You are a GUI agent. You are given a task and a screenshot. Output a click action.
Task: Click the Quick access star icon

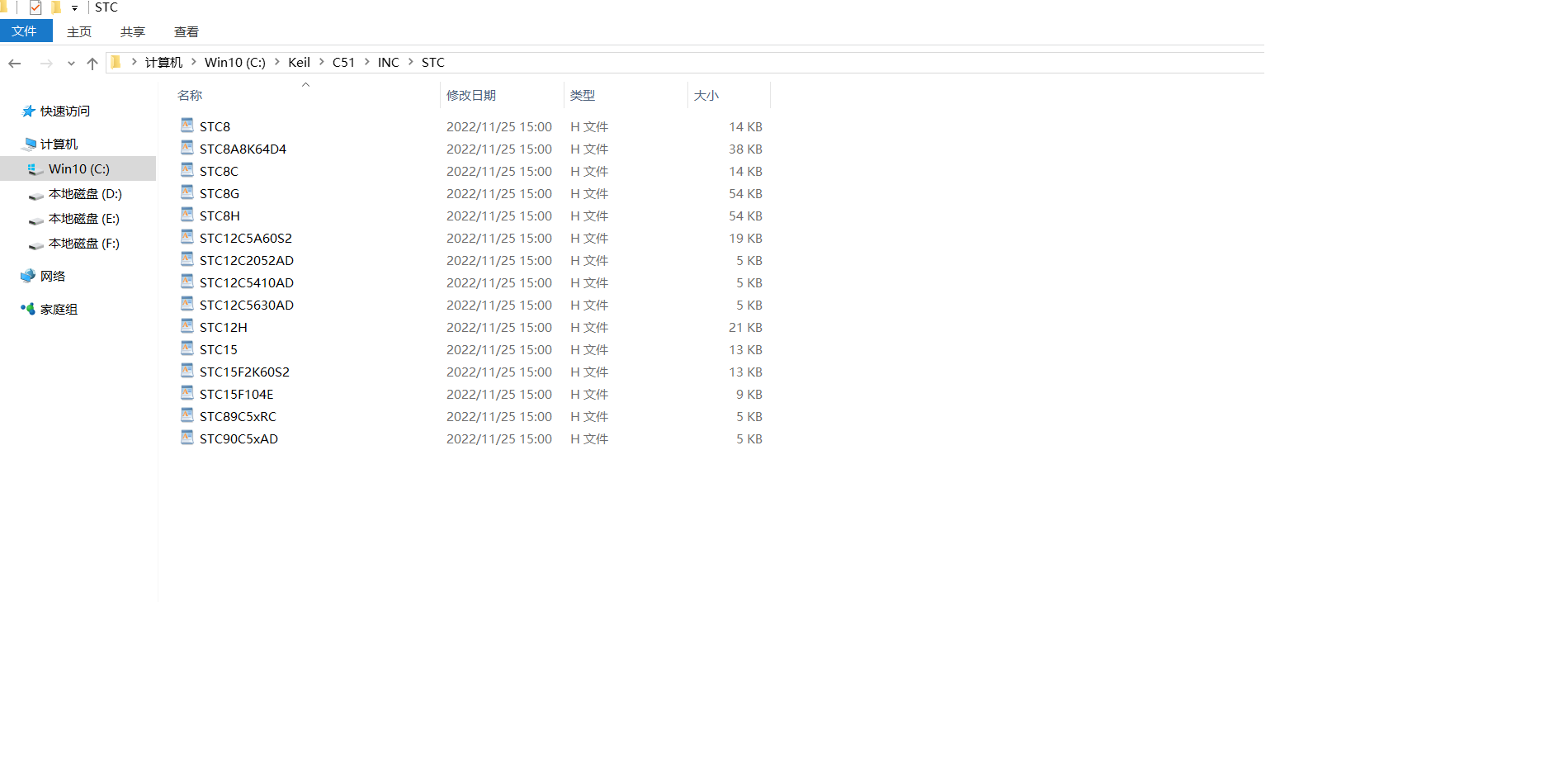pyautogui.click(x=29, y=111)
